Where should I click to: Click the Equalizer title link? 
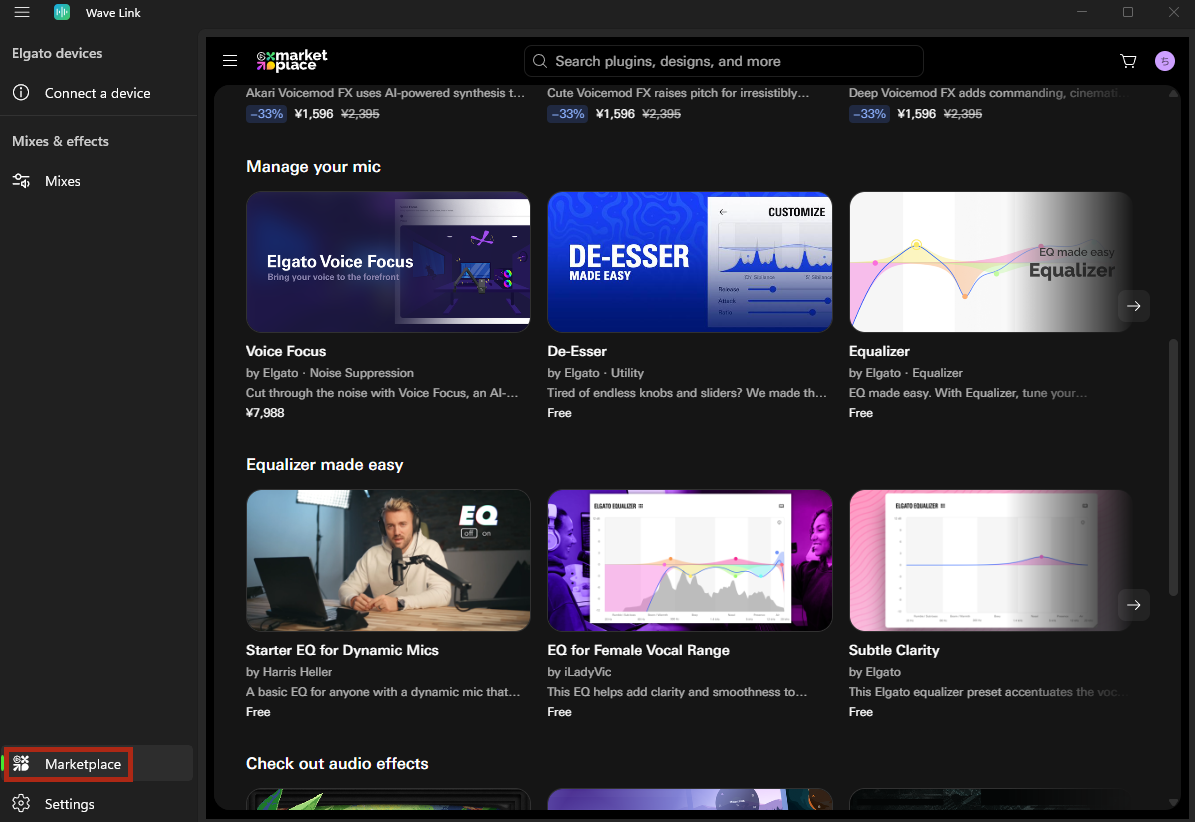pyautogui.click(x=879, y=351)
